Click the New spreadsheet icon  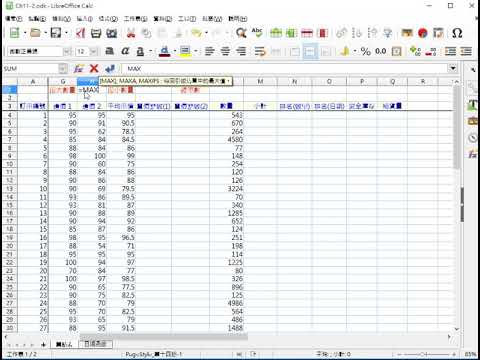tap(14, 33)
